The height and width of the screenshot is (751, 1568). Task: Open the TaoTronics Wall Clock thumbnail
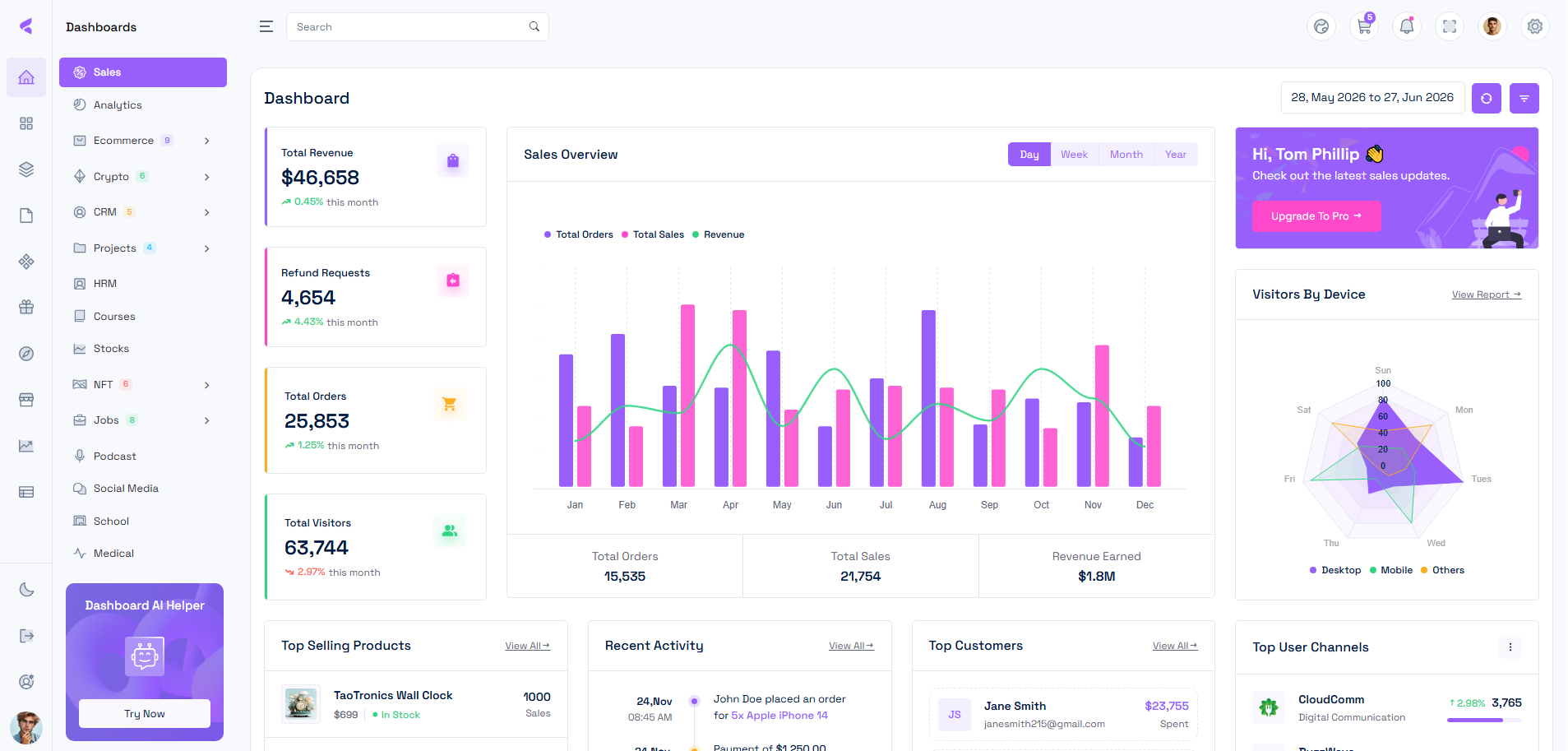[x=301, y=704]
